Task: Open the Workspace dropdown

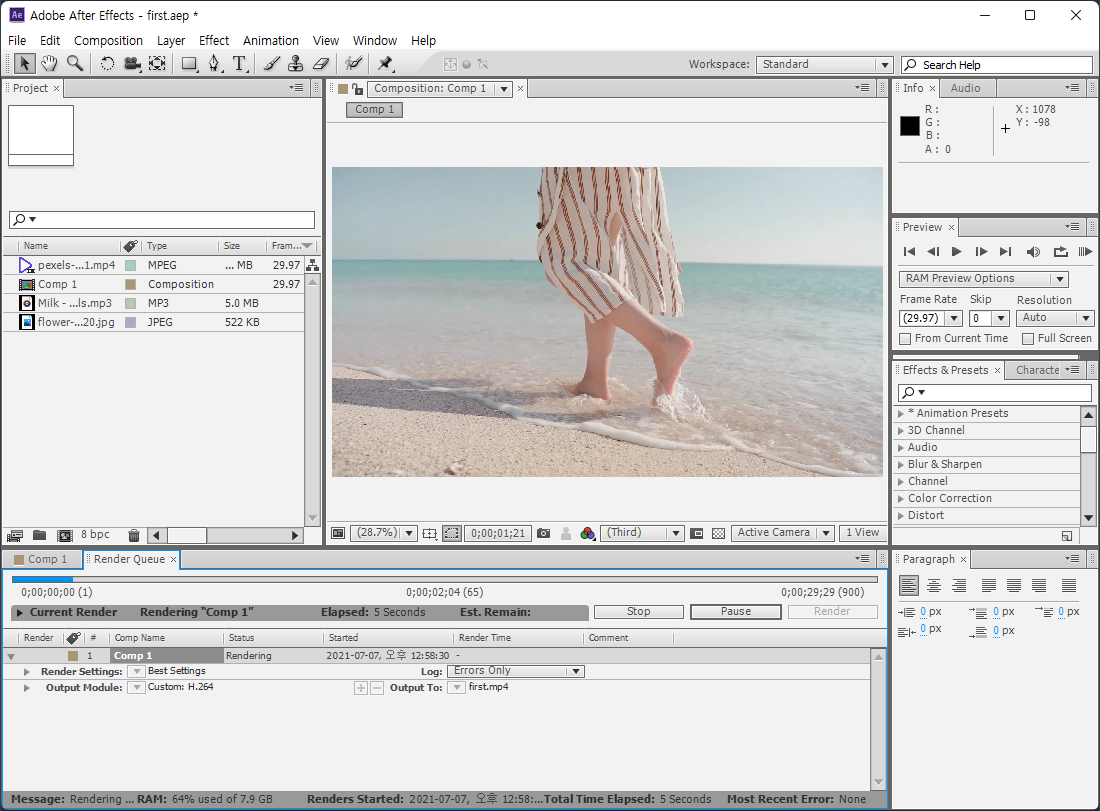Action: 824,64
